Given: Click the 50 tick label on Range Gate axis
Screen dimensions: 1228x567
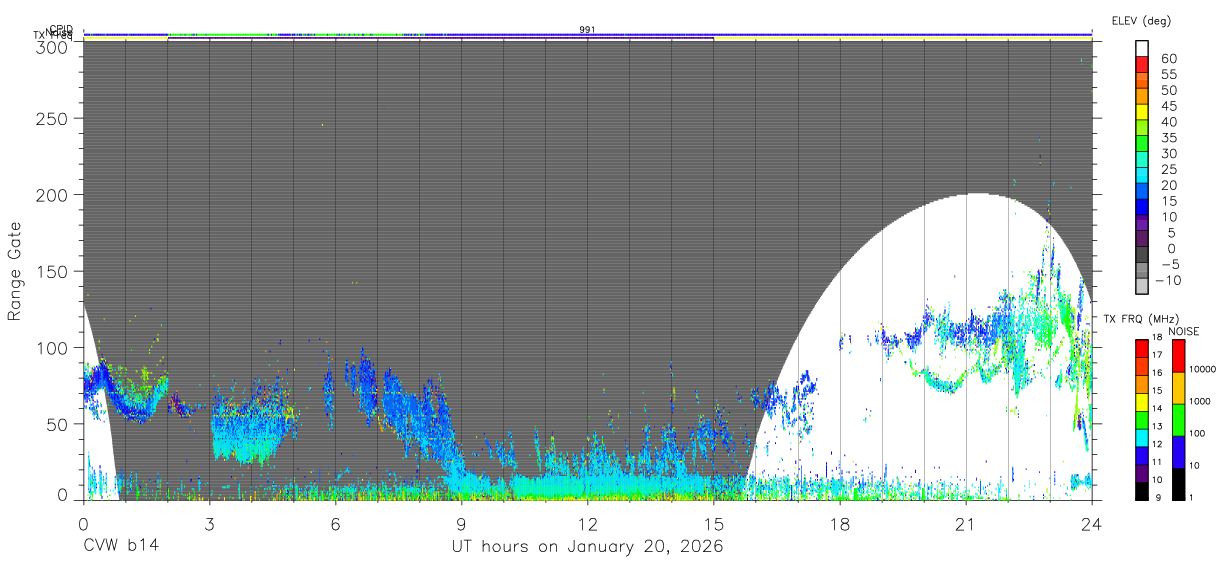Looking at the screenshot, I should 57,424.
